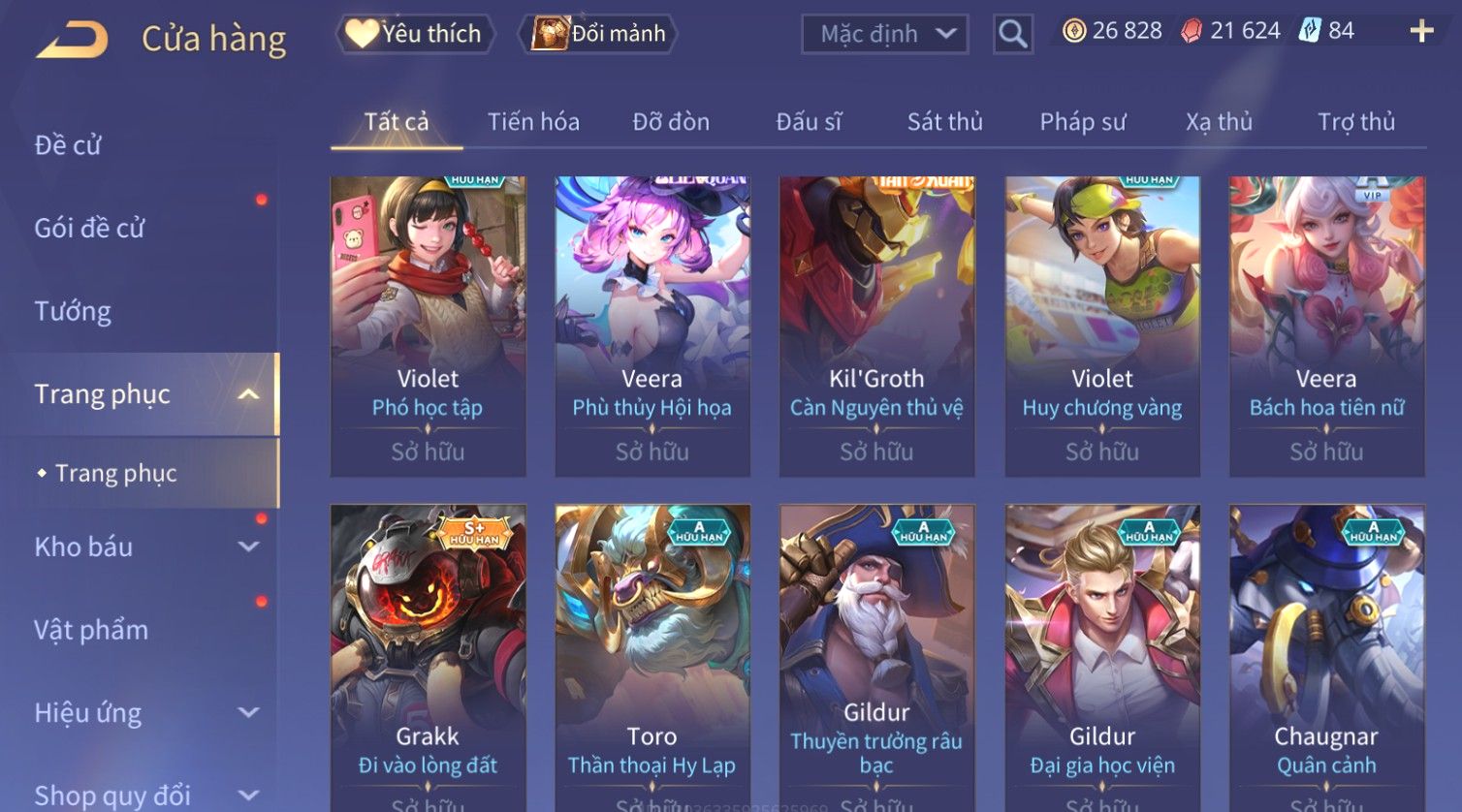The height and width of the screenshot is (812, 1462).
Task: Open Vật phẩm in the sidebar
Action: click(x=91, y=630)
